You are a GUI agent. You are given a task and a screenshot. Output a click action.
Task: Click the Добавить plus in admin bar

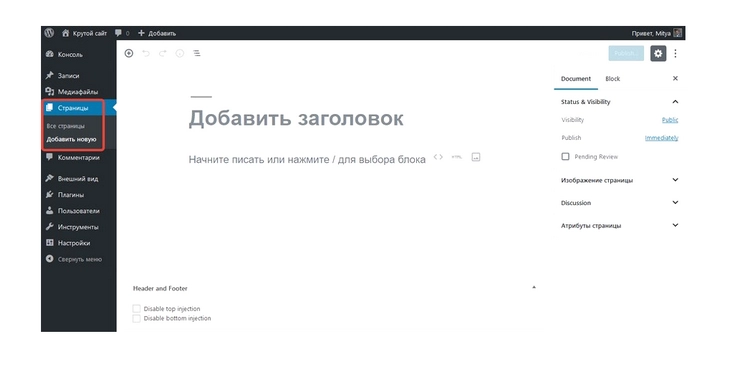(157, 33)
